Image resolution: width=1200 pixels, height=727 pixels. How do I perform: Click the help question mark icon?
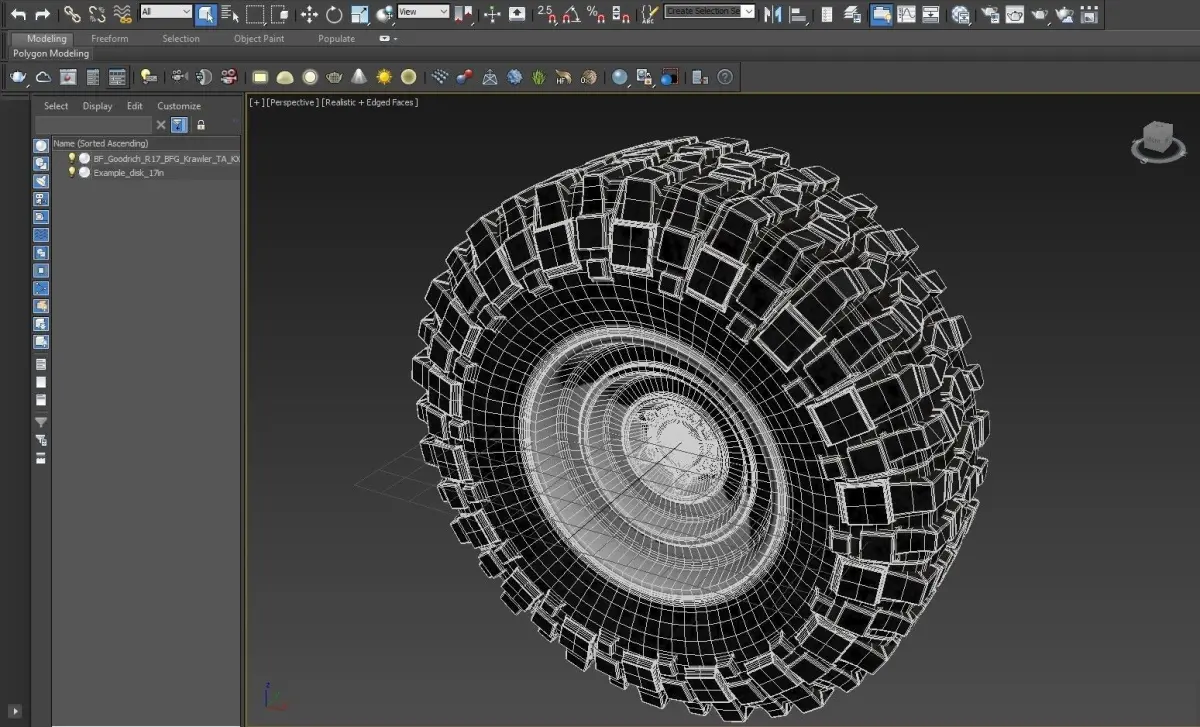pyautogui.click(x=725, y=77)
